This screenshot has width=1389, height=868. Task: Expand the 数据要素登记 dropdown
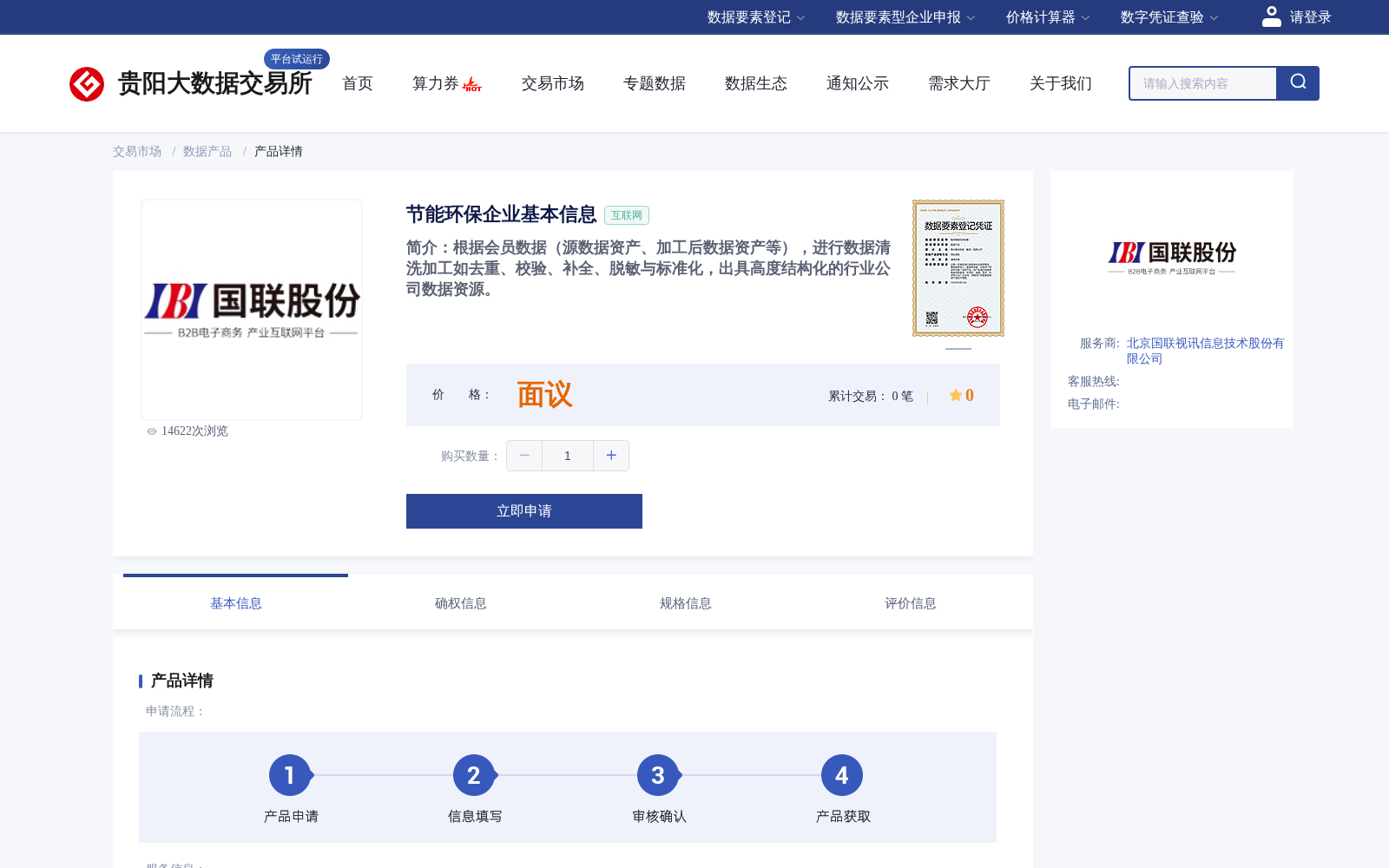(x=756, y=17)
